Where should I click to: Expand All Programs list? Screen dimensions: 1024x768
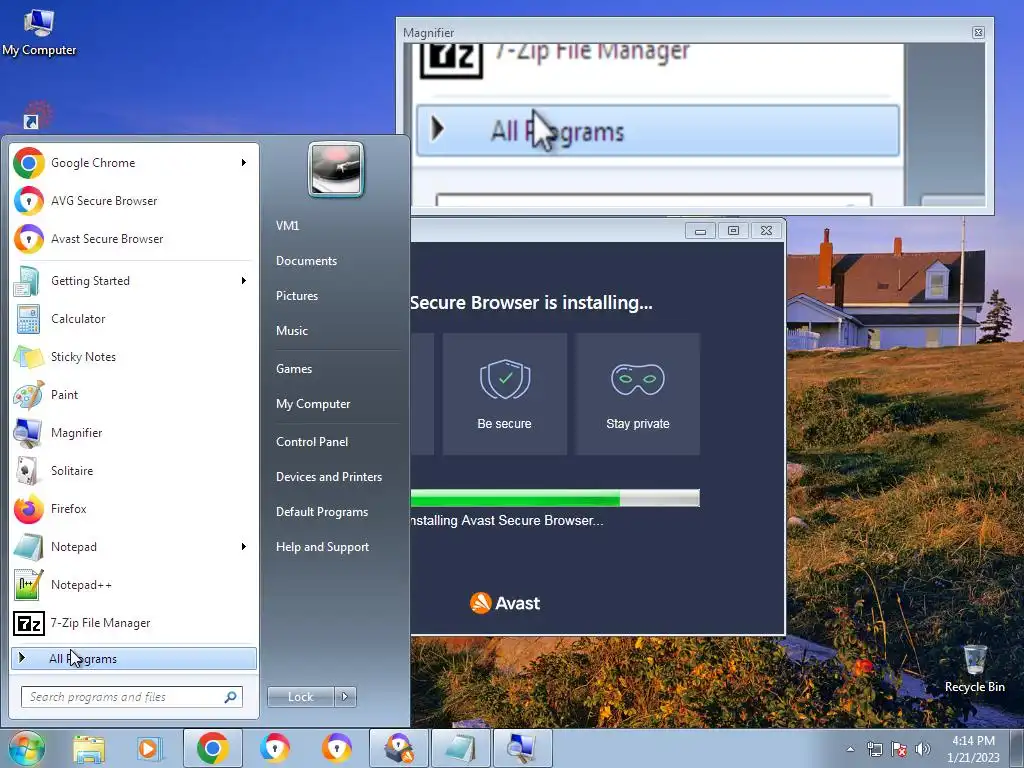point(134,658)
